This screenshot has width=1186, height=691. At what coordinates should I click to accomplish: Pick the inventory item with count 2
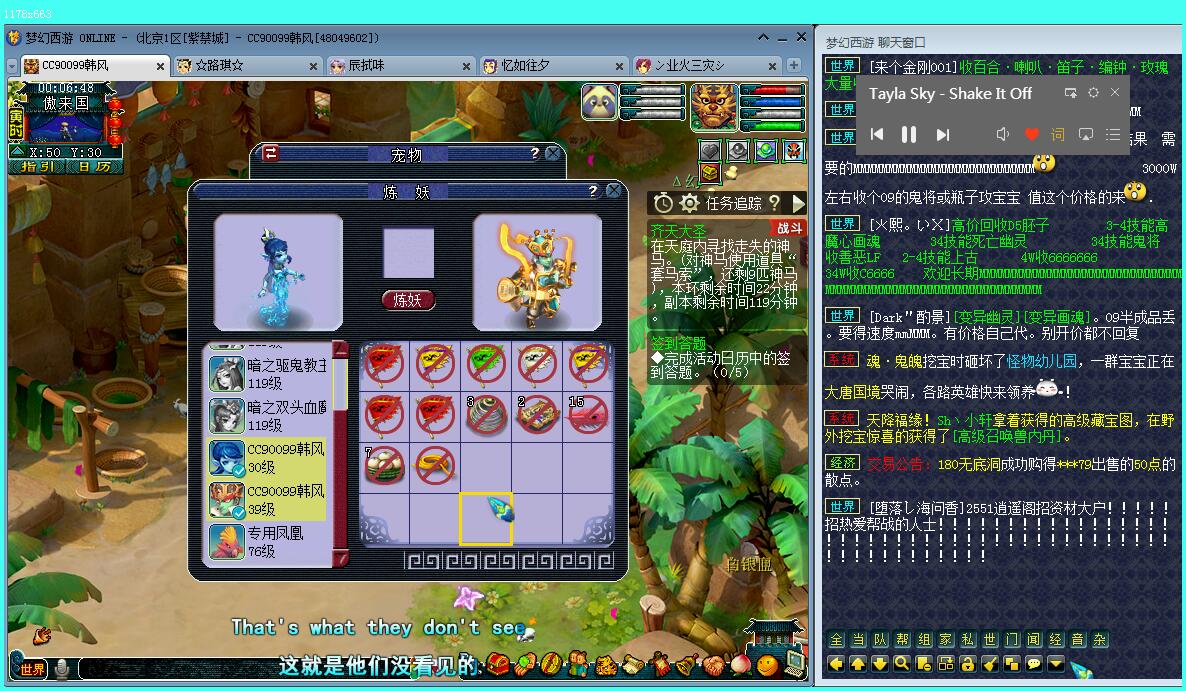(x=536, y=414)
